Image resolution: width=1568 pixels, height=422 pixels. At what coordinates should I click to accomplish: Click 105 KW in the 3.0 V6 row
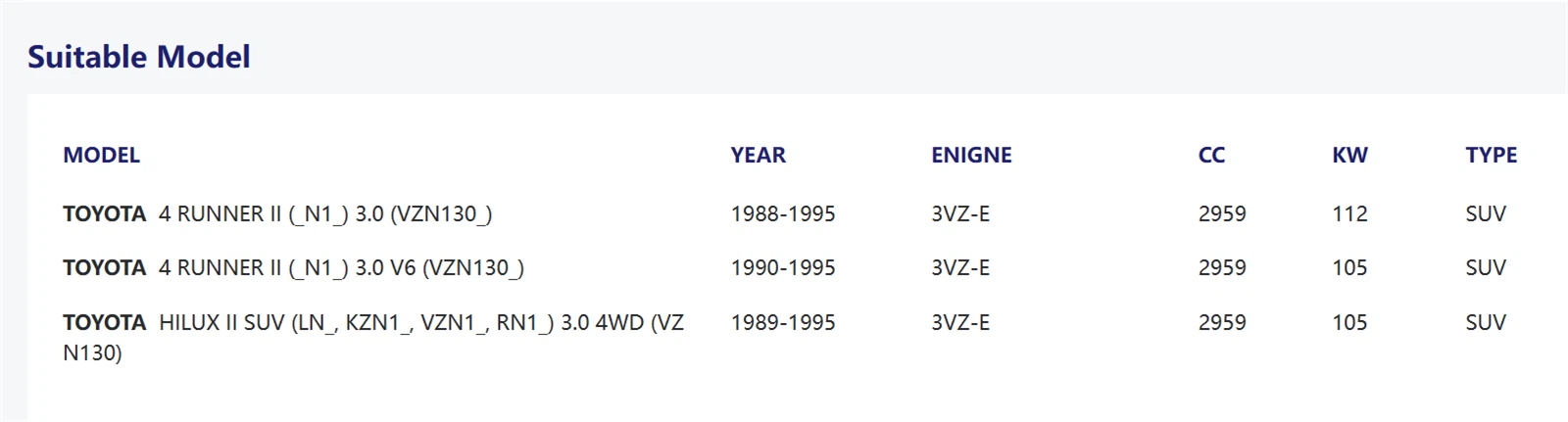coord(1349,267)
